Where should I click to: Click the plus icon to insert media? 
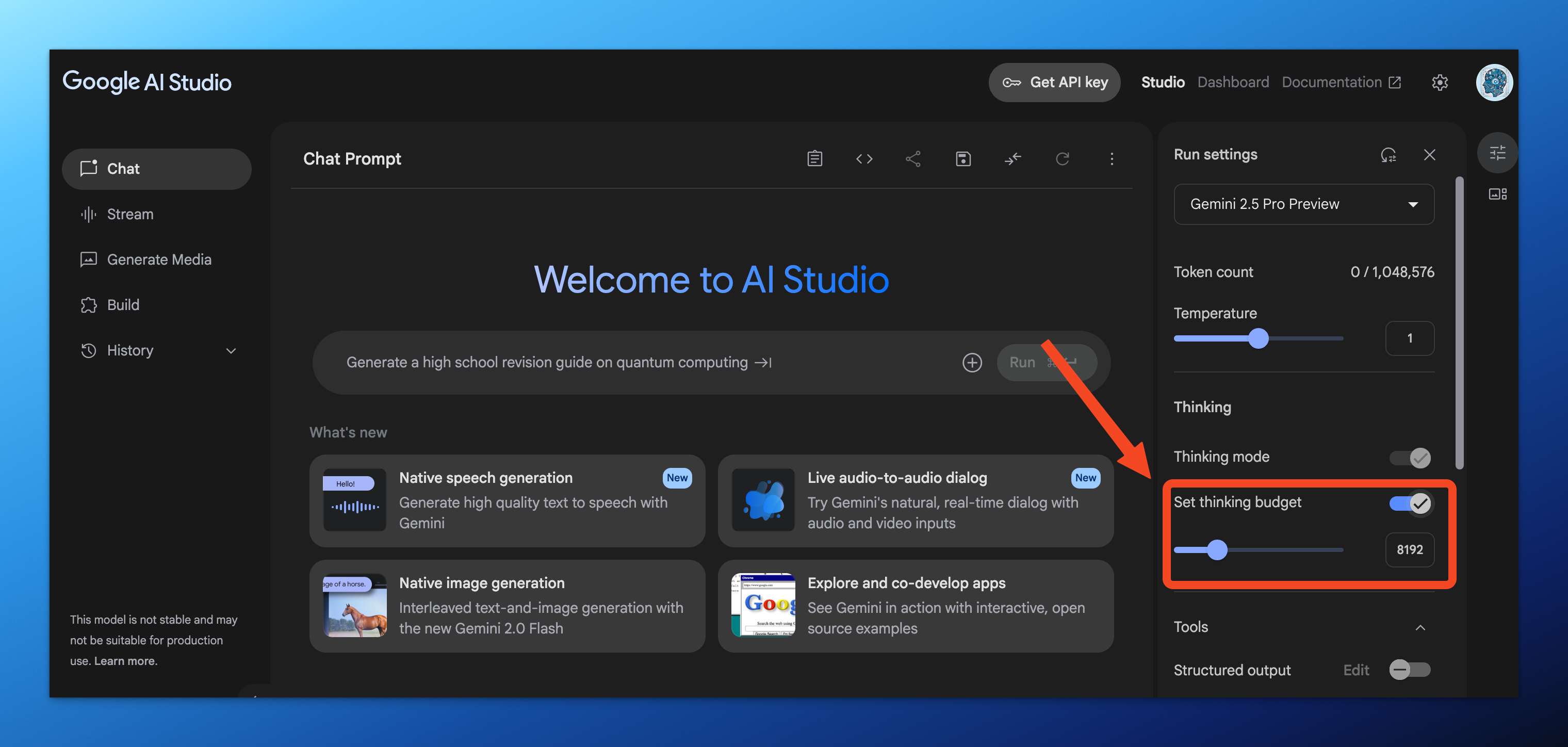click(x=972, y=363)
